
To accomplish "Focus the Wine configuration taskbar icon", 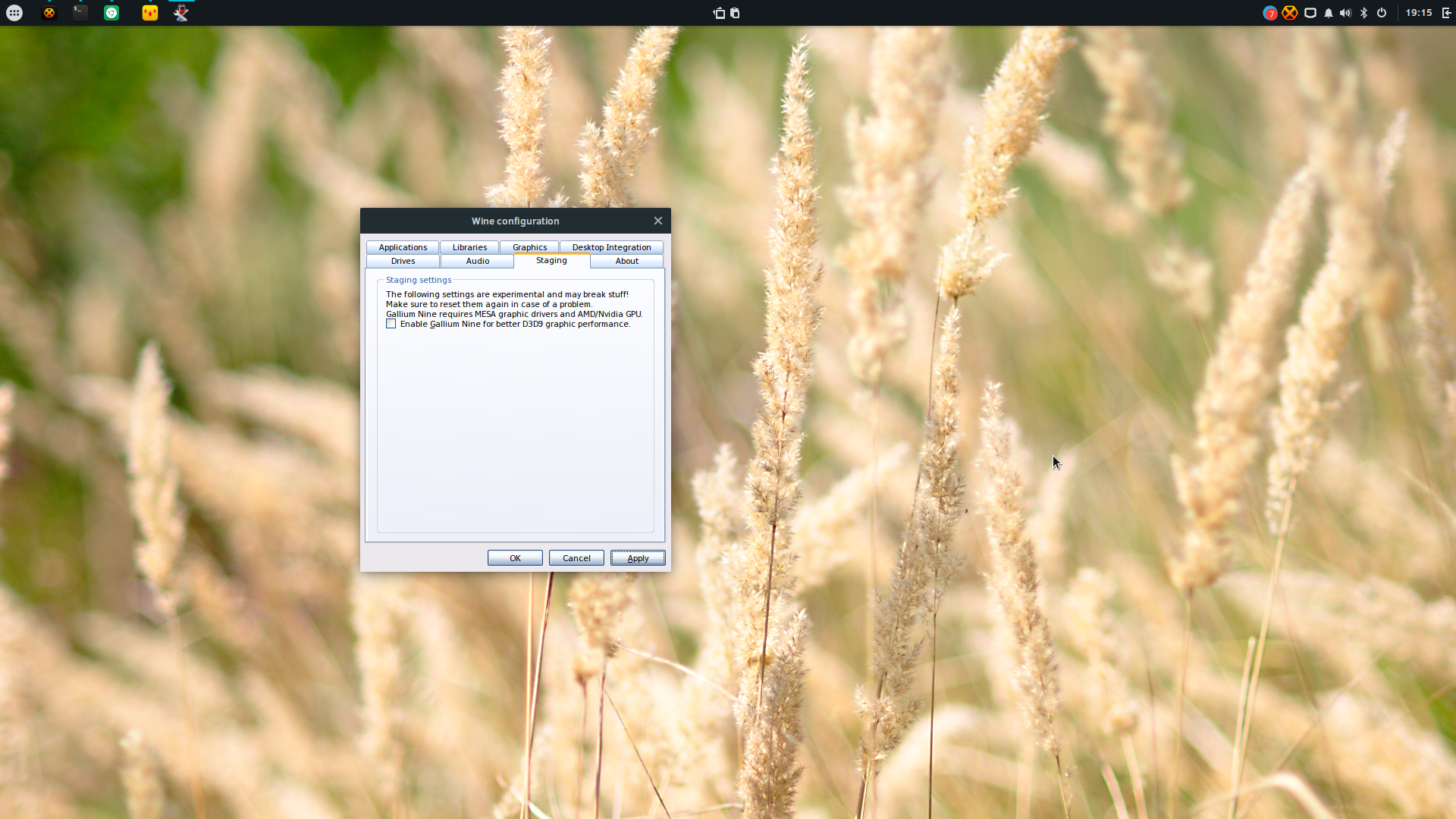I will point(181,13).
